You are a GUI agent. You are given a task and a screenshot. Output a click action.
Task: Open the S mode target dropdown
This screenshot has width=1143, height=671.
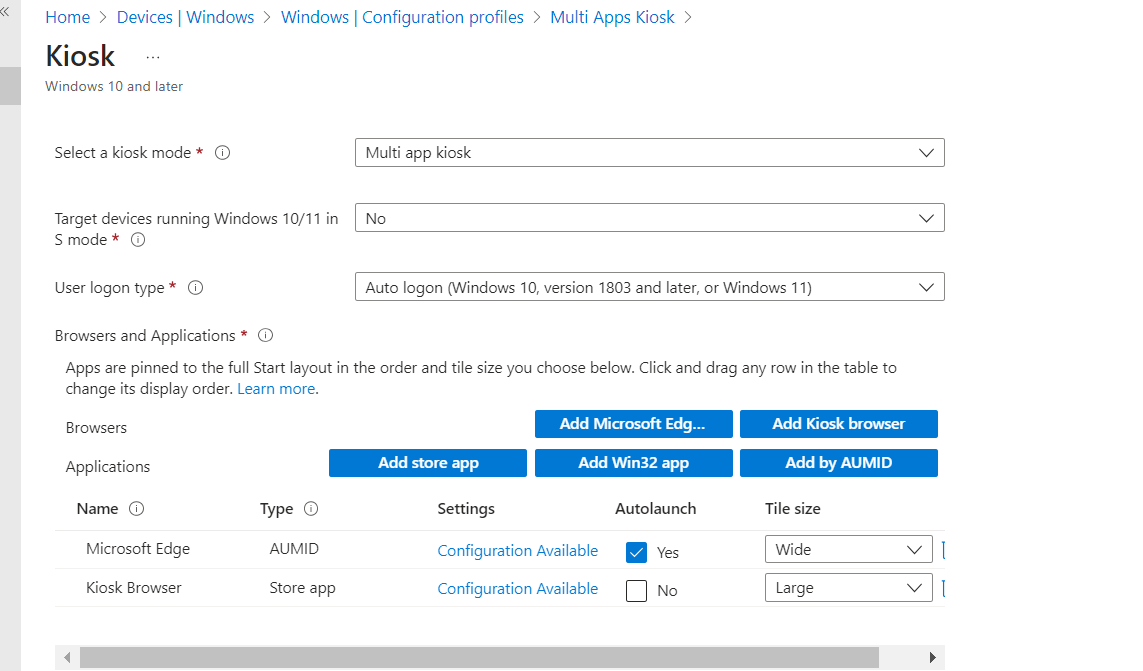coord(649,218)
